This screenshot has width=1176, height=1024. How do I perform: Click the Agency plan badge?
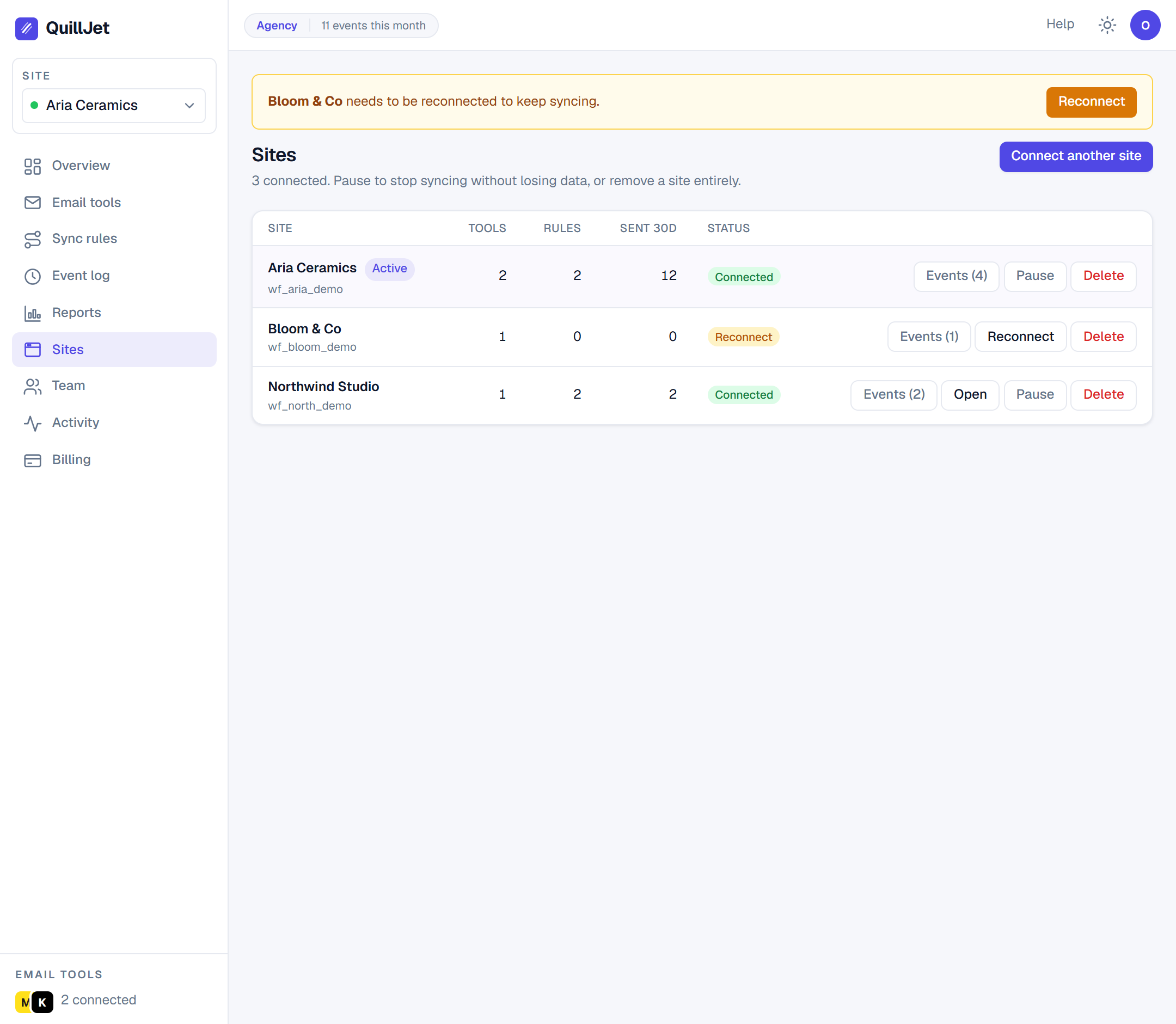pos(277,26)
